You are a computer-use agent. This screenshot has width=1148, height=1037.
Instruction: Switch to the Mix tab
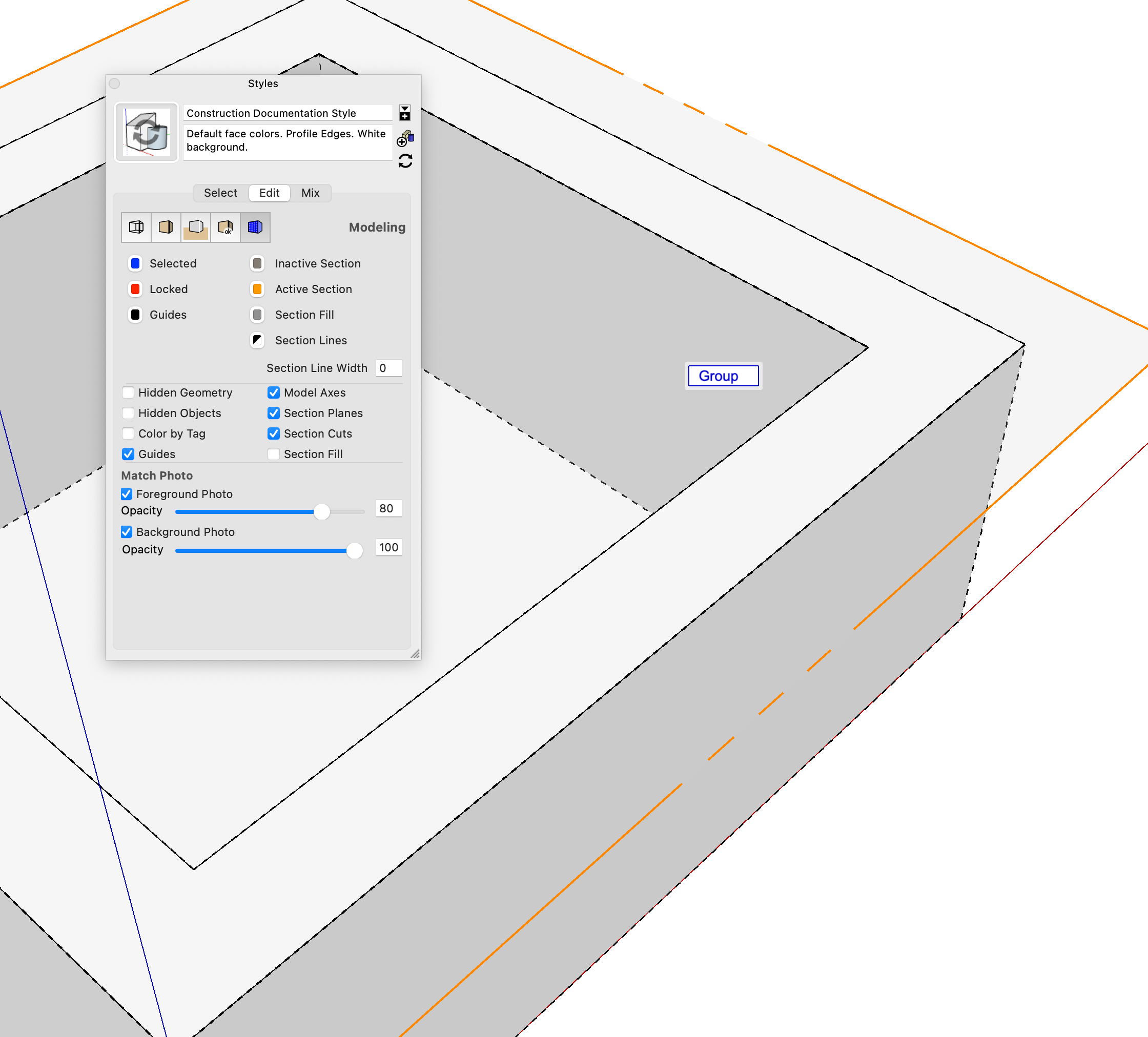(x=311, y=193)
